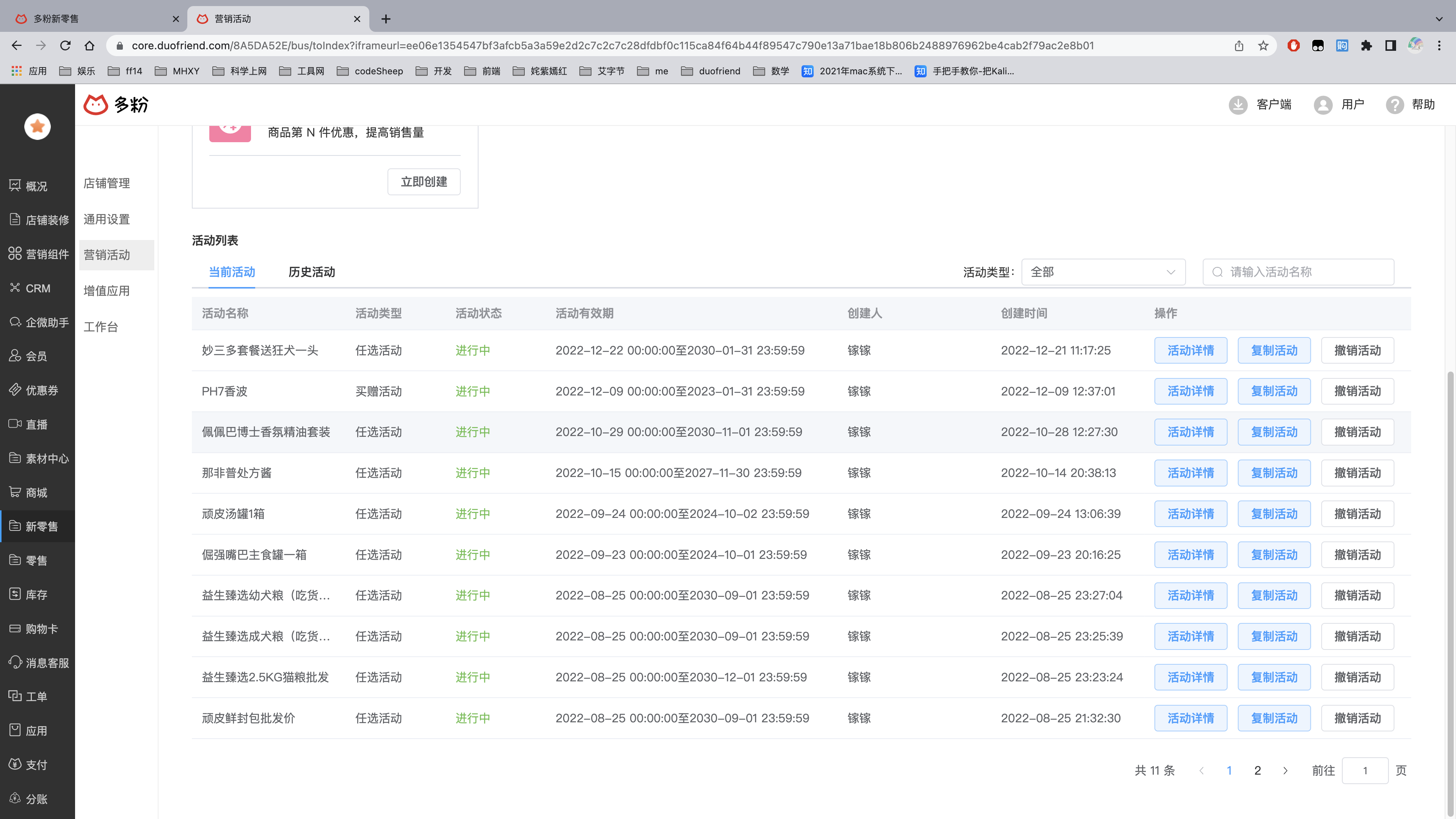Click 复制活动 for 顽皮汤罐1箱
1456x819 pixels.
[1274, 514]
